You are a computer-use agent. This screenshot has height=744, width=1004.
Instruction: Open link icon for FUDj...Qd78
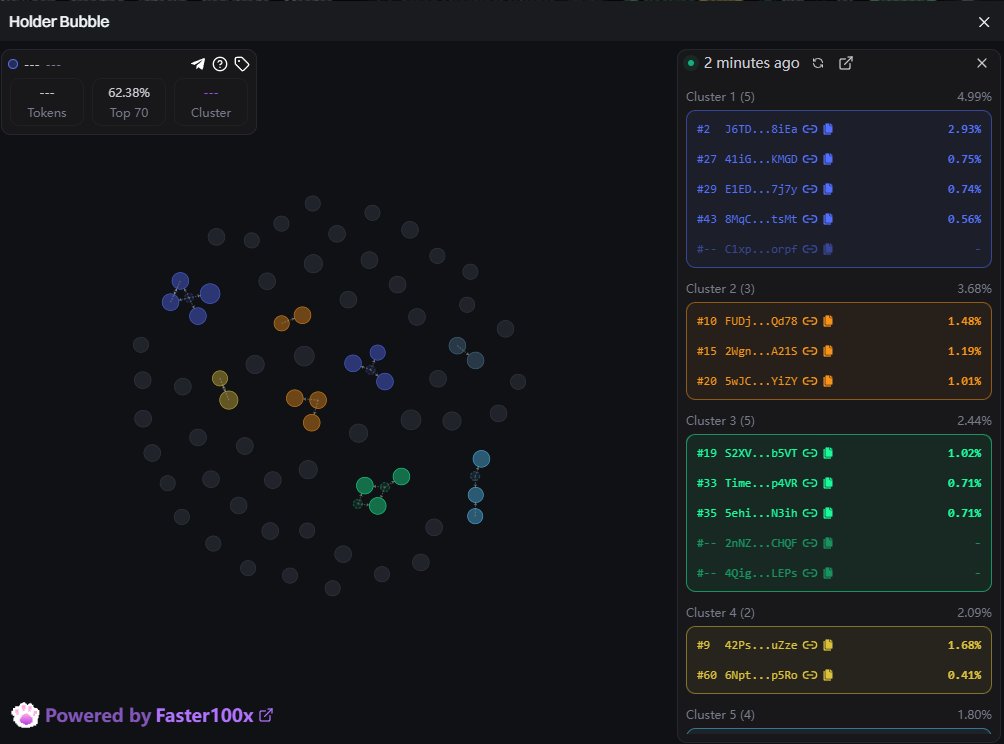pyautogui.click(x=810, y=321)
